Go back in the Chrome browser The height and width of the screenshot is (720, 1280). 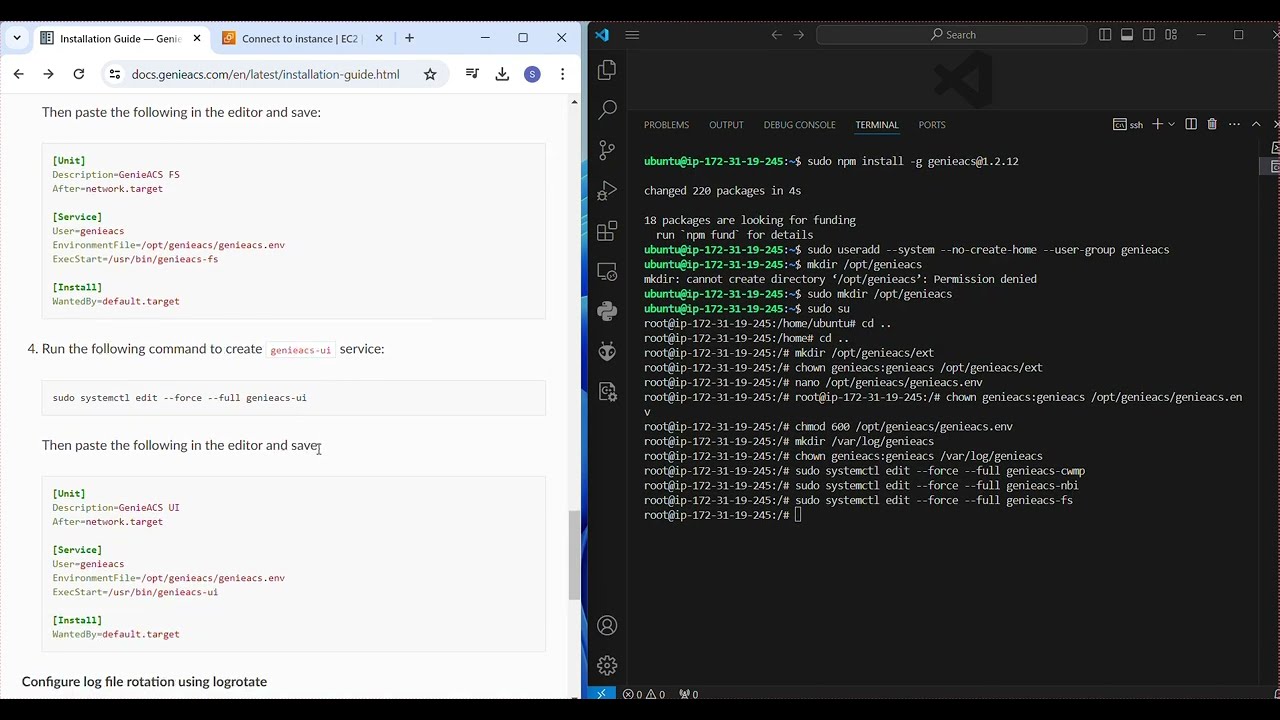point(18,74)
